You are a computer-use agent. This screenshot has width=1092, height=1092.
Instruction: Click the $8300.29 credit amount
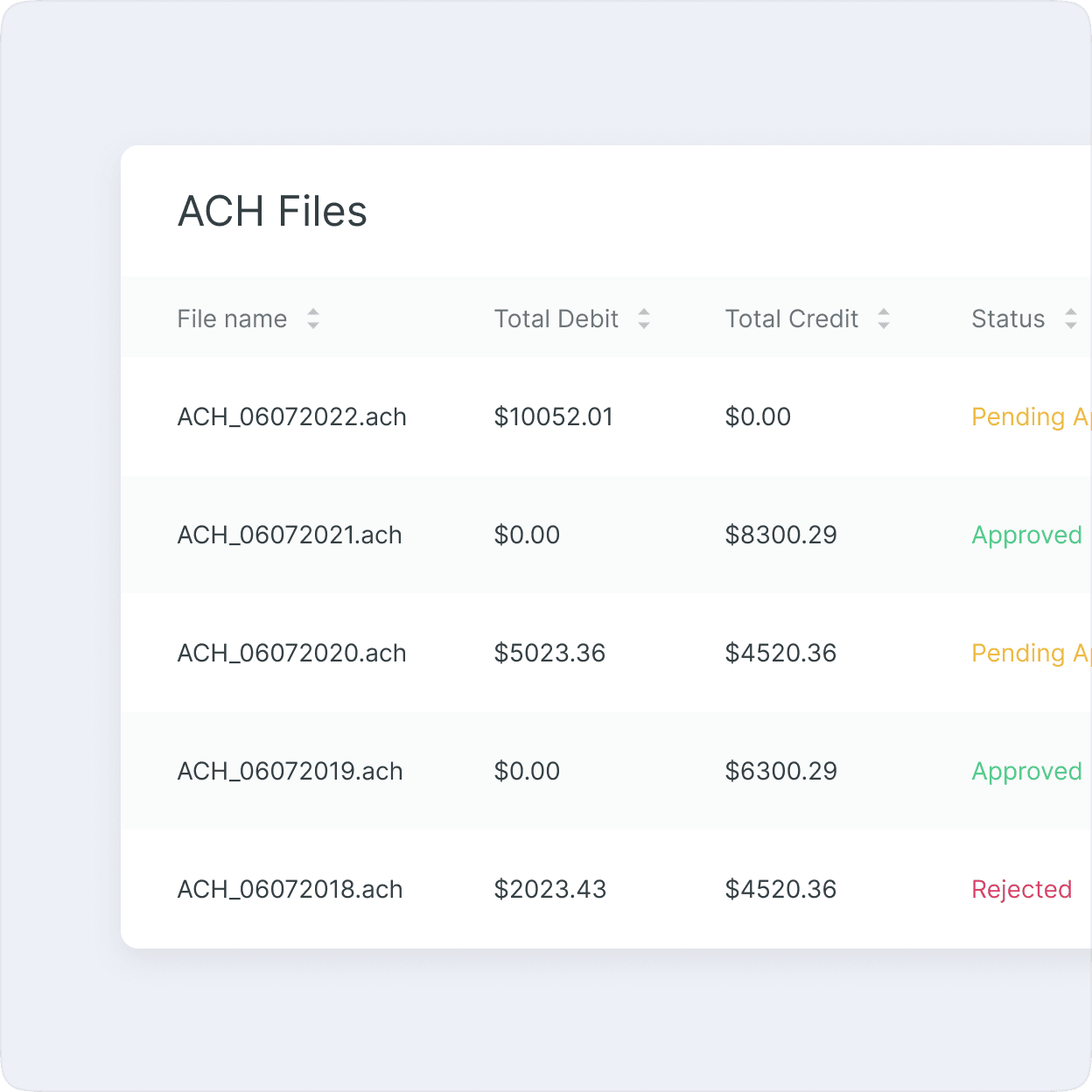tap(780, 535)
